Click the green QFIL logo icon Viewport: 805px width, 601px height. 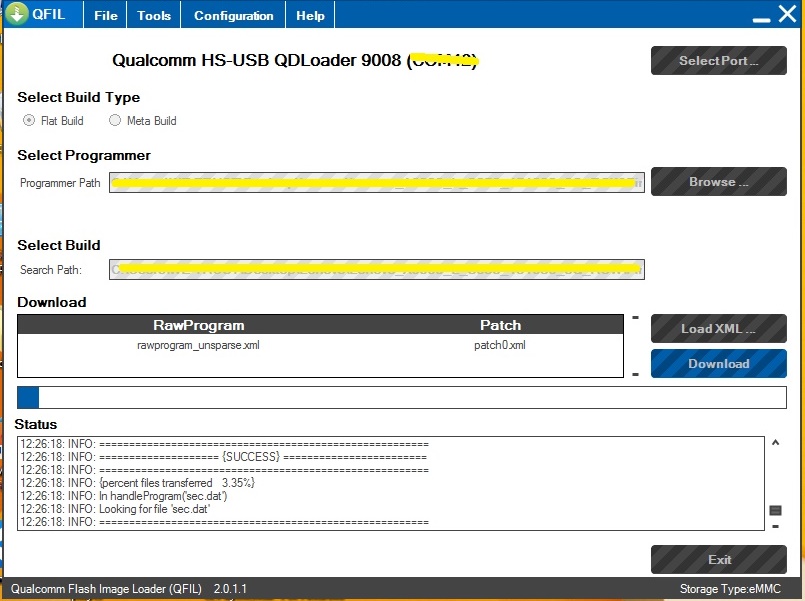point(16,14)
